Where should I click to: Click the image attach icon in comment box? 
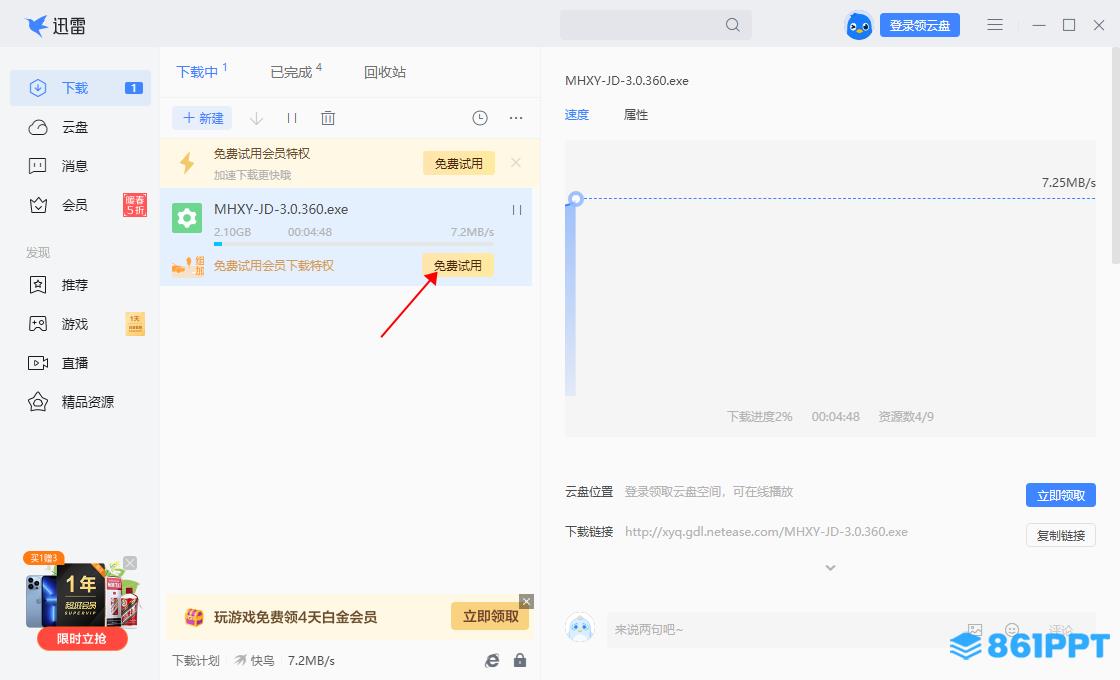click(x=975, y=629)
